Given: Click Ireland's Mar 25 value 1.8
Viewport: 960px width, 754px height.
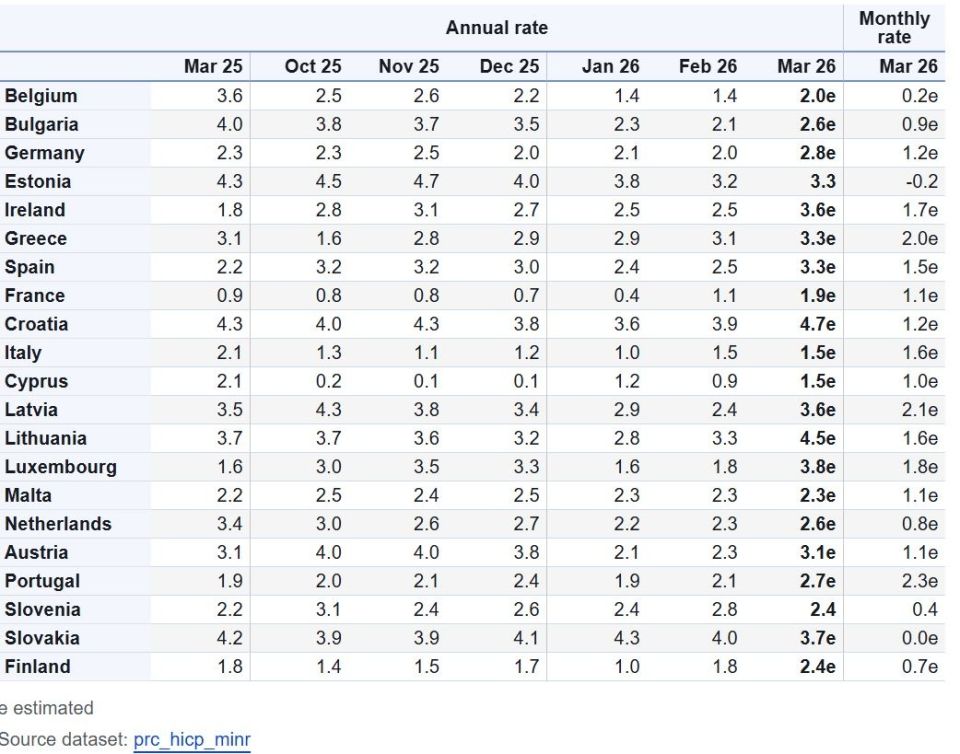Looking at the screenshot, I should pos(230,211).
